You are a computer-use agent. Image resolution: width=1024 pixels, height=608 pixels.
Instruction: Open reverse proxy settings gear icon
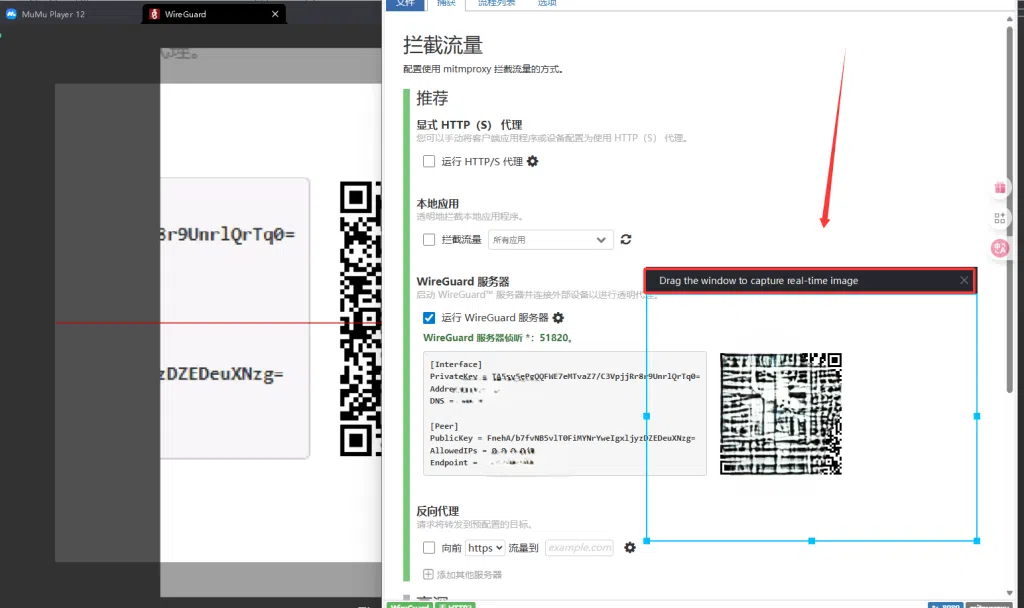630,548
